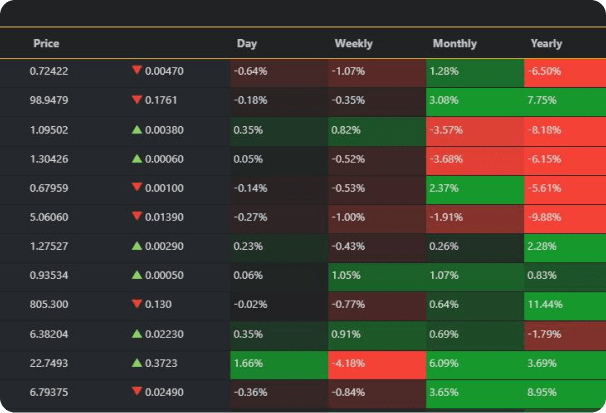
Task: Sort by the Day column header
Action: pos(247,43)
